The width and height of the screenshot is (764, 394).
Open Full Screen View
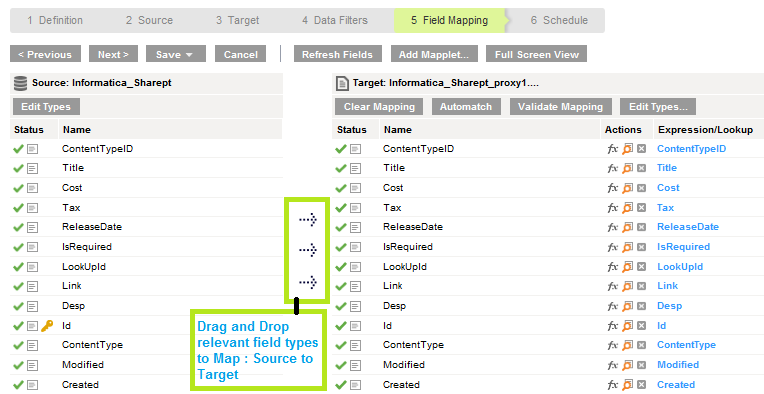pos(536,54)
